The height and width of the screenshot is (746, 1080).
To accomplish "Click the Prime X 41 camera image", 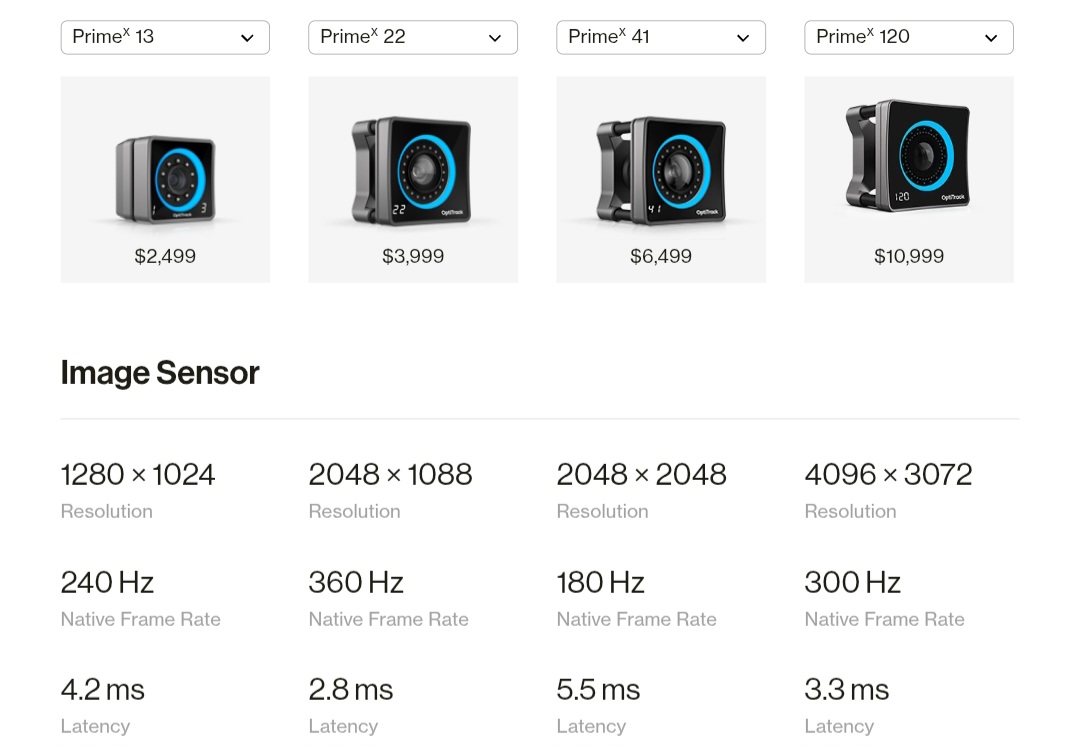I will [661, 170].
